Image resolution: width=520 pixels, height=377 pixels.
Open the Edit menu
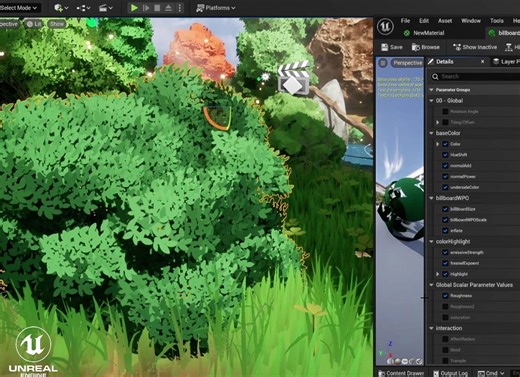[x=424, y=21]
